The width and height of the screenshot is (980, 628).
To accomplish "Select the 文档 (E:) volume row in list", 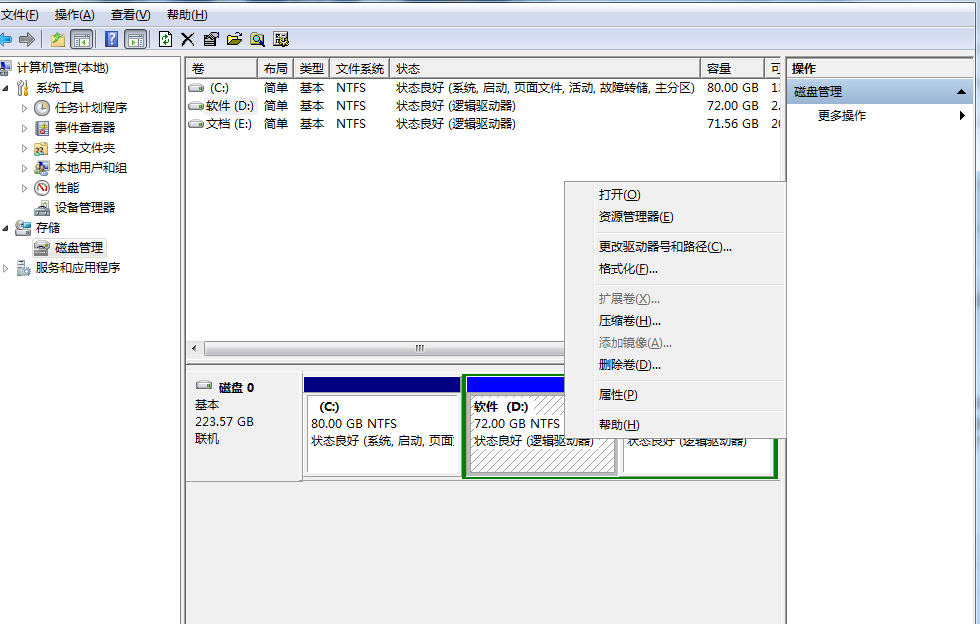I will pyautogui.click(x=484, y=124).
